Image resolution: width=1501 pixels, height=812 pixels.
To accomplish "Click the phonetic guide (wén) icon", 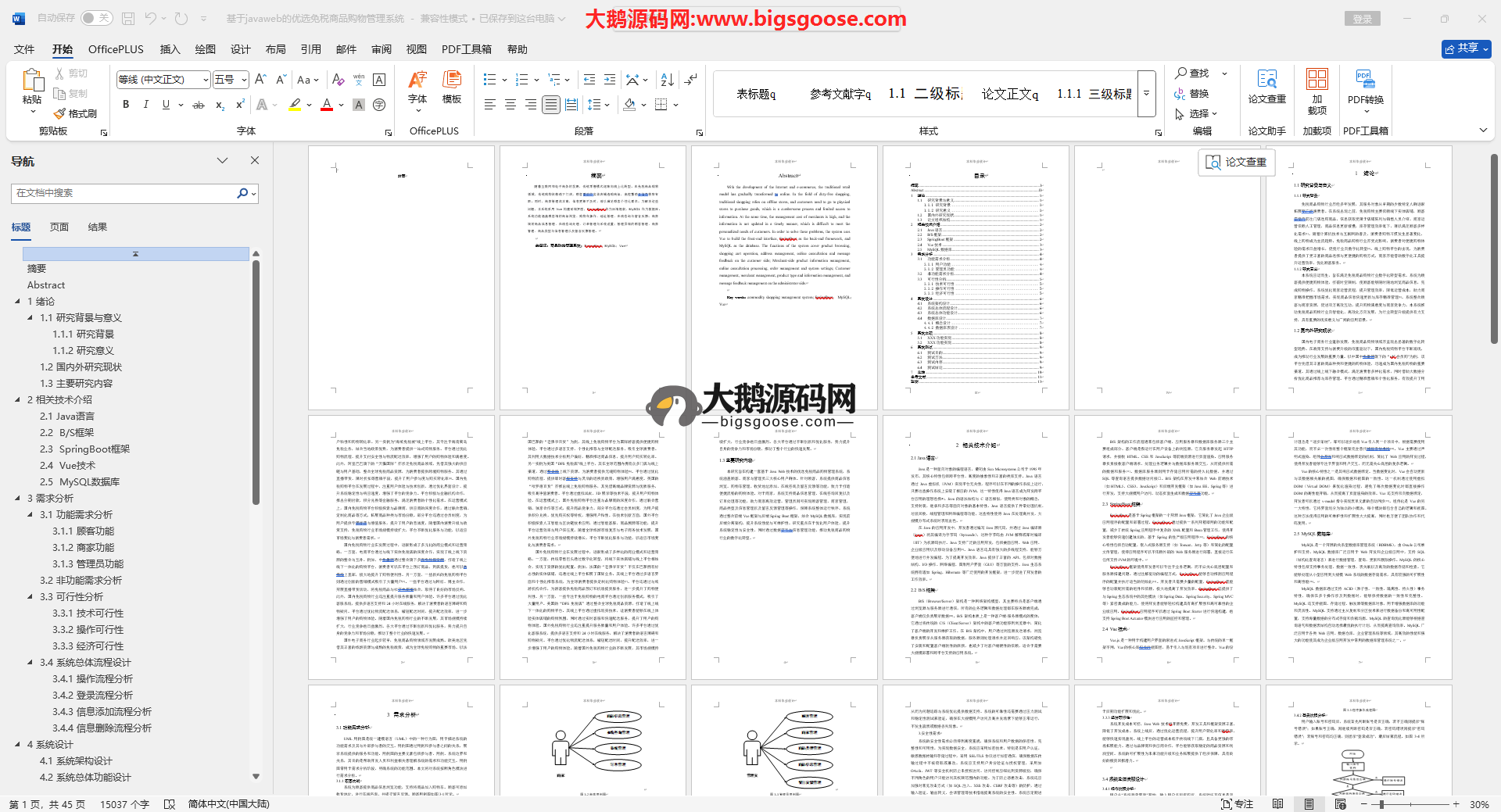I will pyautogui.click(x=359, y=80).
